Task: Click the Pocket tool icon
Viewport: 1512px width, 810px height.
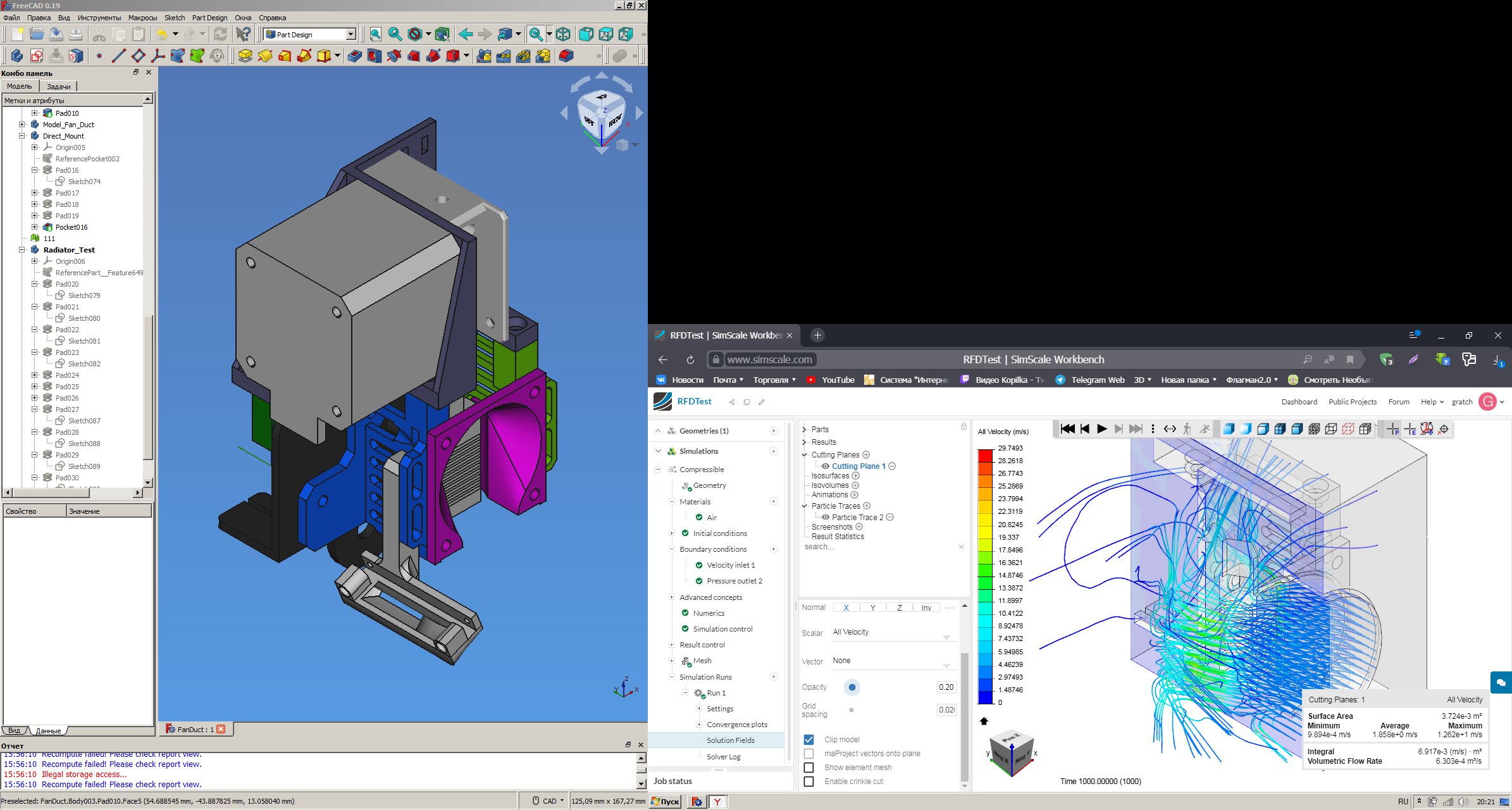Action: pyautogui.click(x=355, y=56)
